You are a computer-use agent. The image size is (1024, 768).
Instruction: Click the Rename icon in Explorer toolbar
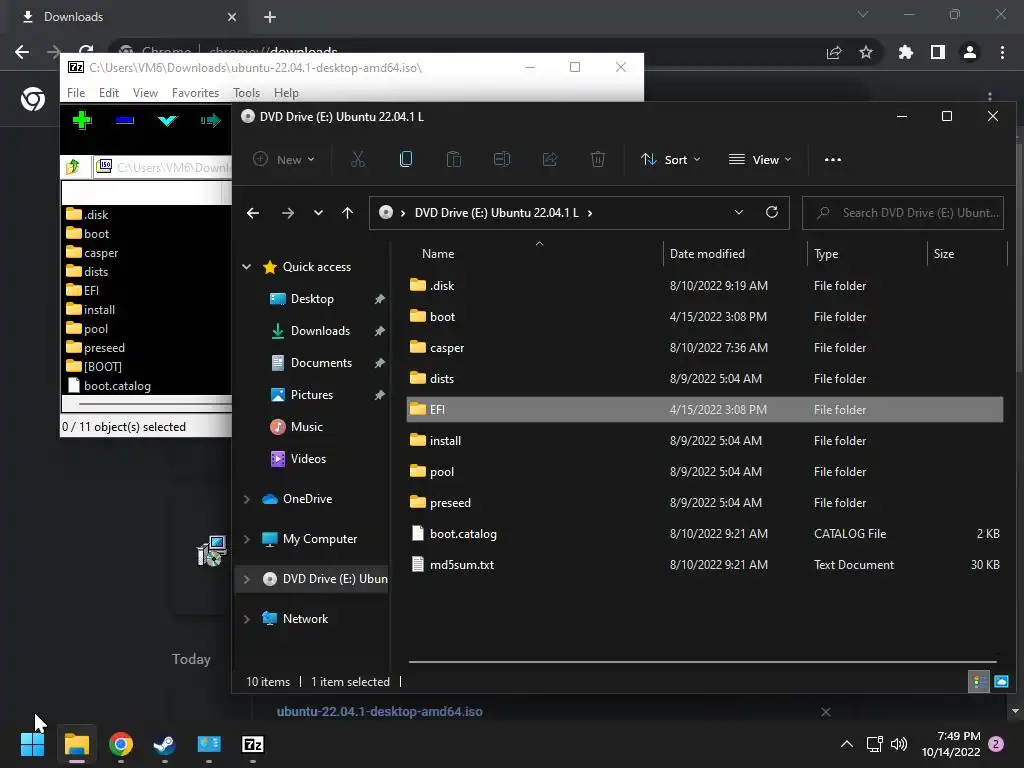[x=502, y=159]
